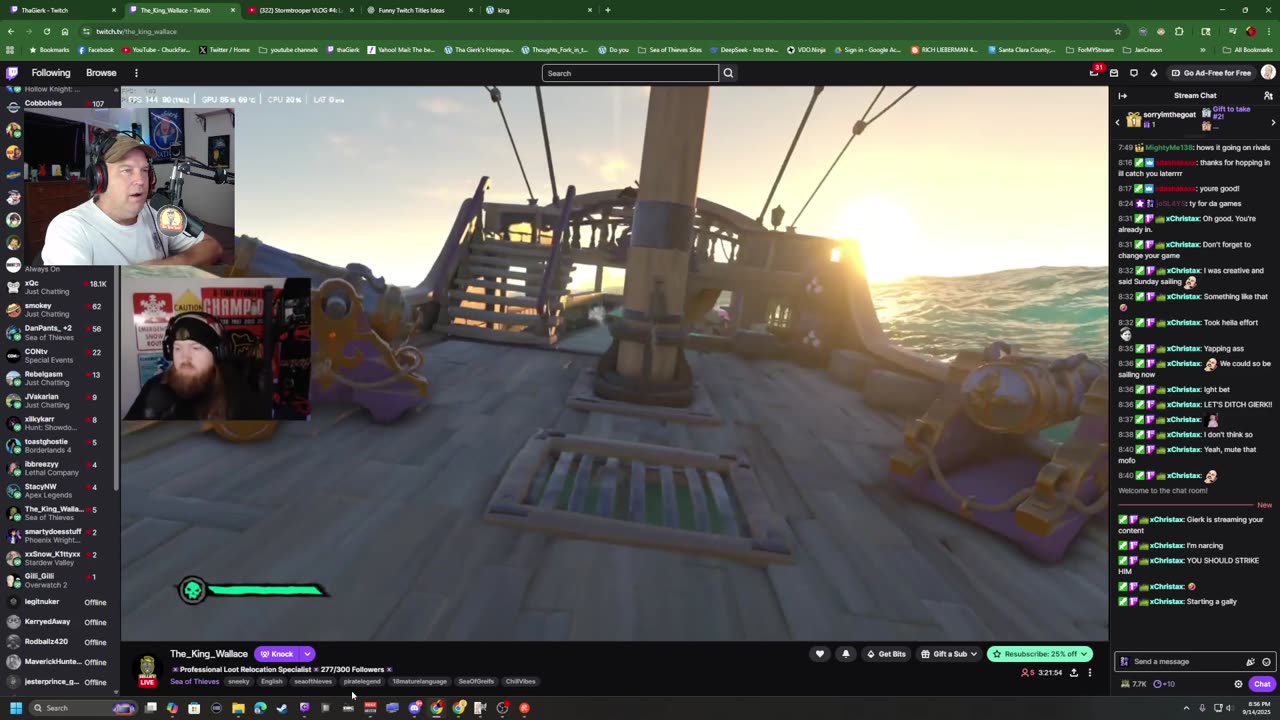Image resolution: width=1280 pixels, height=720 pixels.
Task: Switch to the king browser tab
Action: pyautogui.click(x=538, y=10)
